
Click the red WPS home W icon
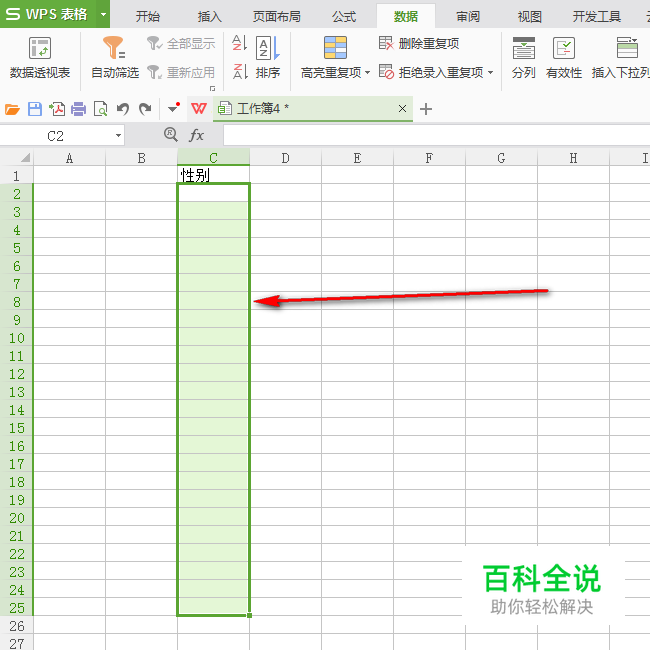point(199,109)
